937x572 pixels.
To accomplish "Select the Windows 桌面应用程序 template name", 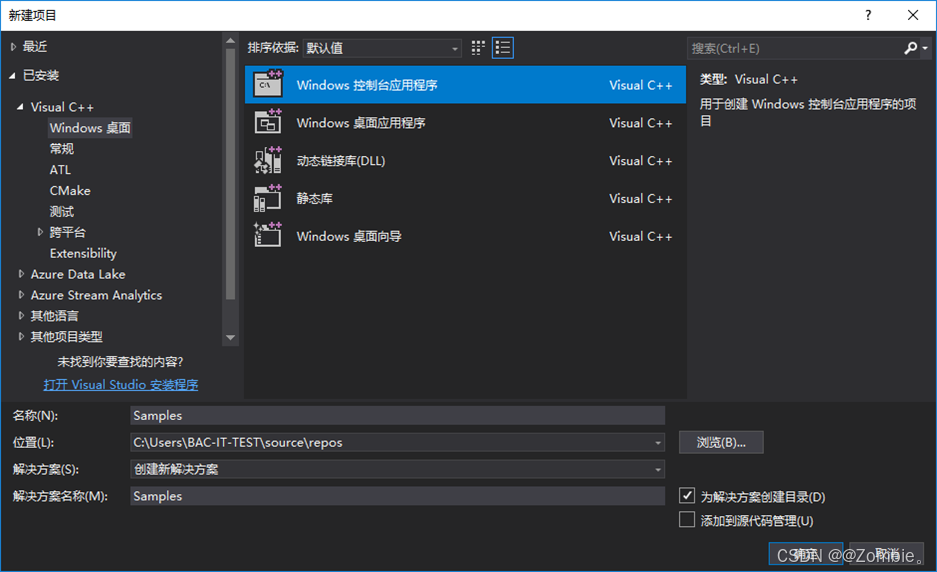I will point(361,123).
